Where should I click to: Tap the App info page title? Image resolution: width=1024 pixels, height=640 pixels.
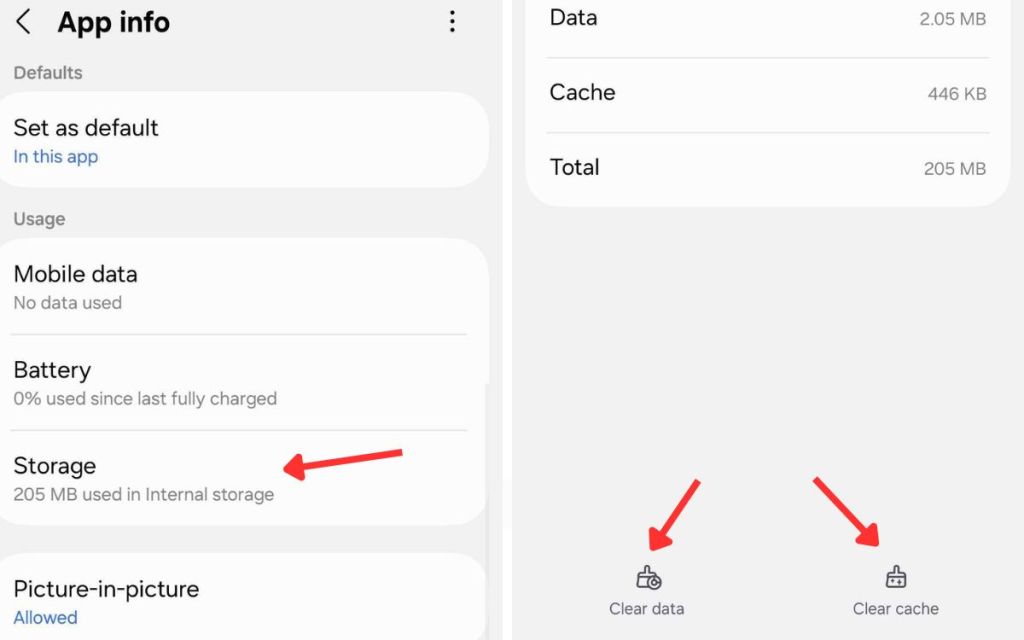click(x=114, y=22)
